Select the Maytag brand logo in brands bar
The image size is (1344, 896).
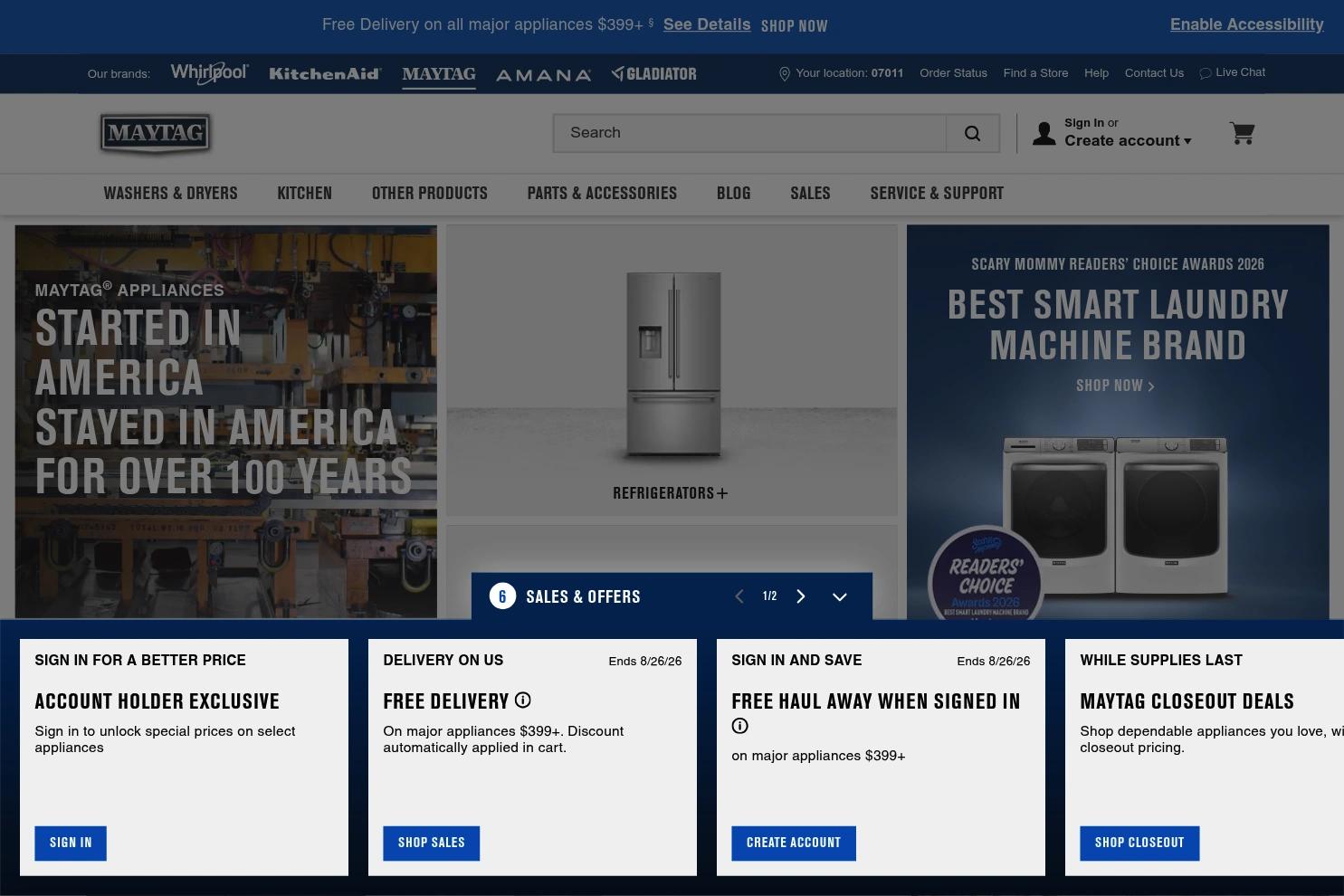tap(439, 74)
